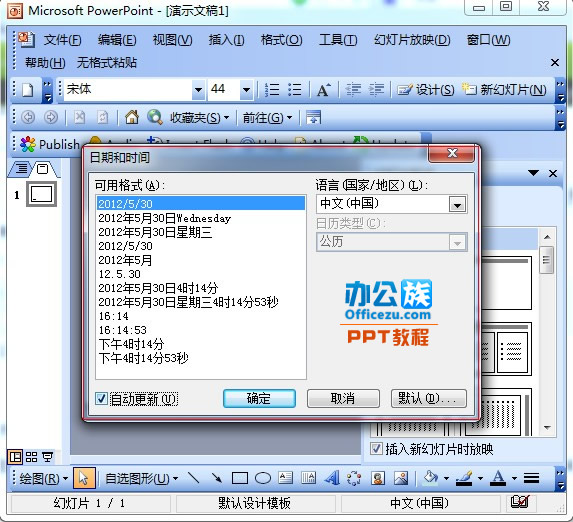Open the 编辑(E) menu
The image size is (573, 522).
click(x=117, y=40)
